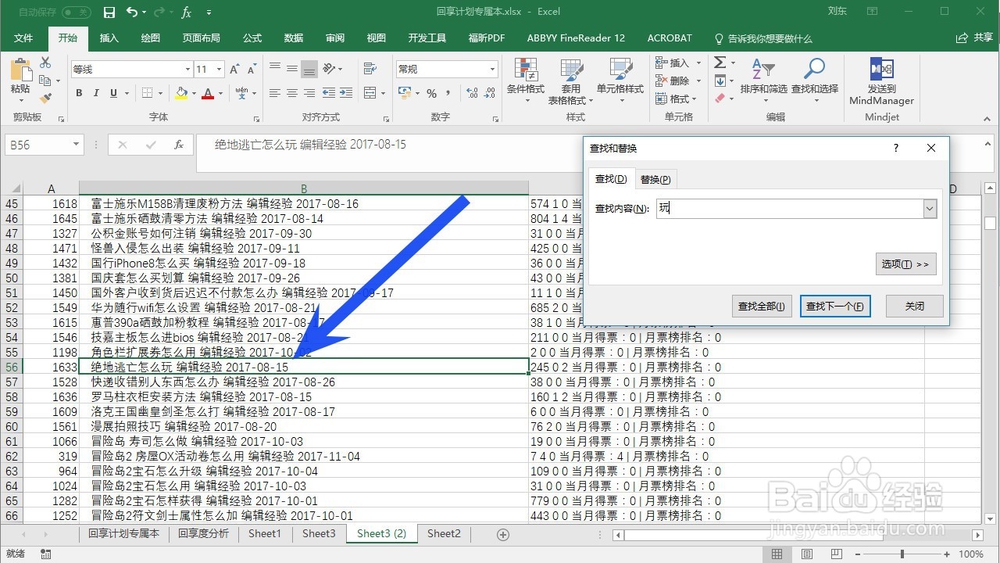Click the orientation text angle icon

pyautogui.click(x=329, y=68)
